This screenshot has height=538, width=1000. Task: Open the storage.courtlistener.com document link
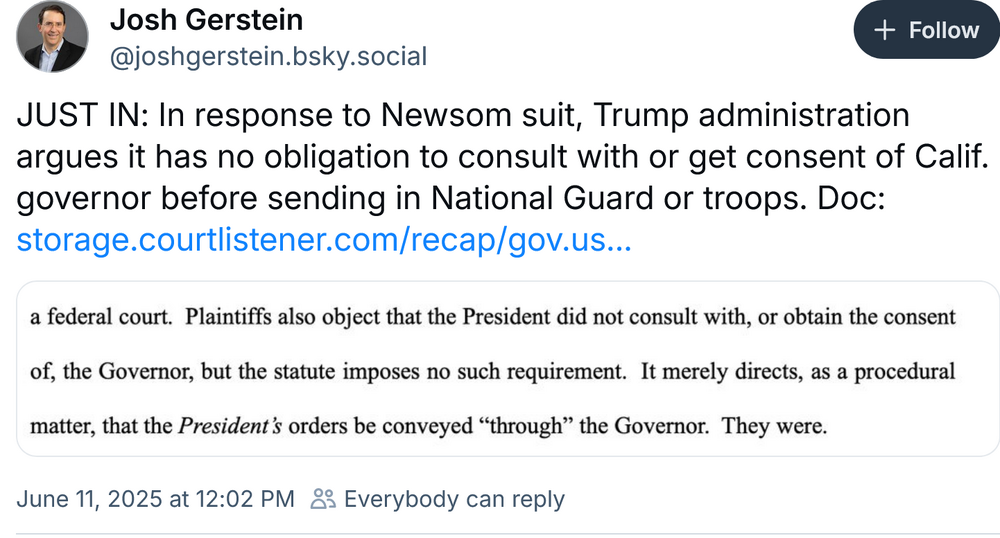[324, 240]
